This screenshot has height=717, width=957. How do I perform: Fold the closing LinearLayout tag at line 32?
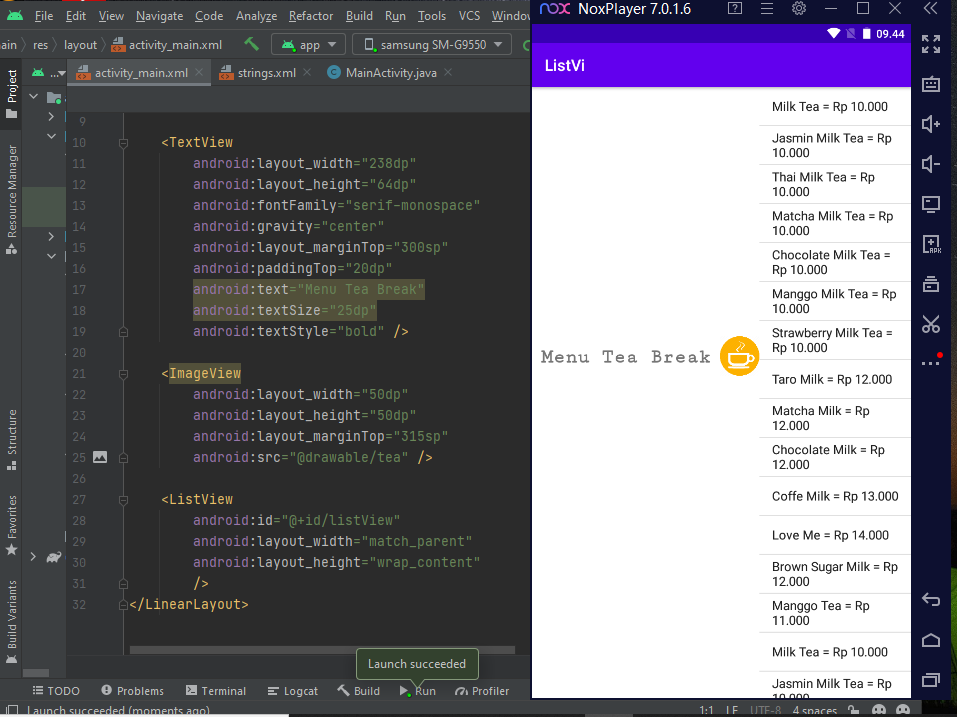pos(123,605)
